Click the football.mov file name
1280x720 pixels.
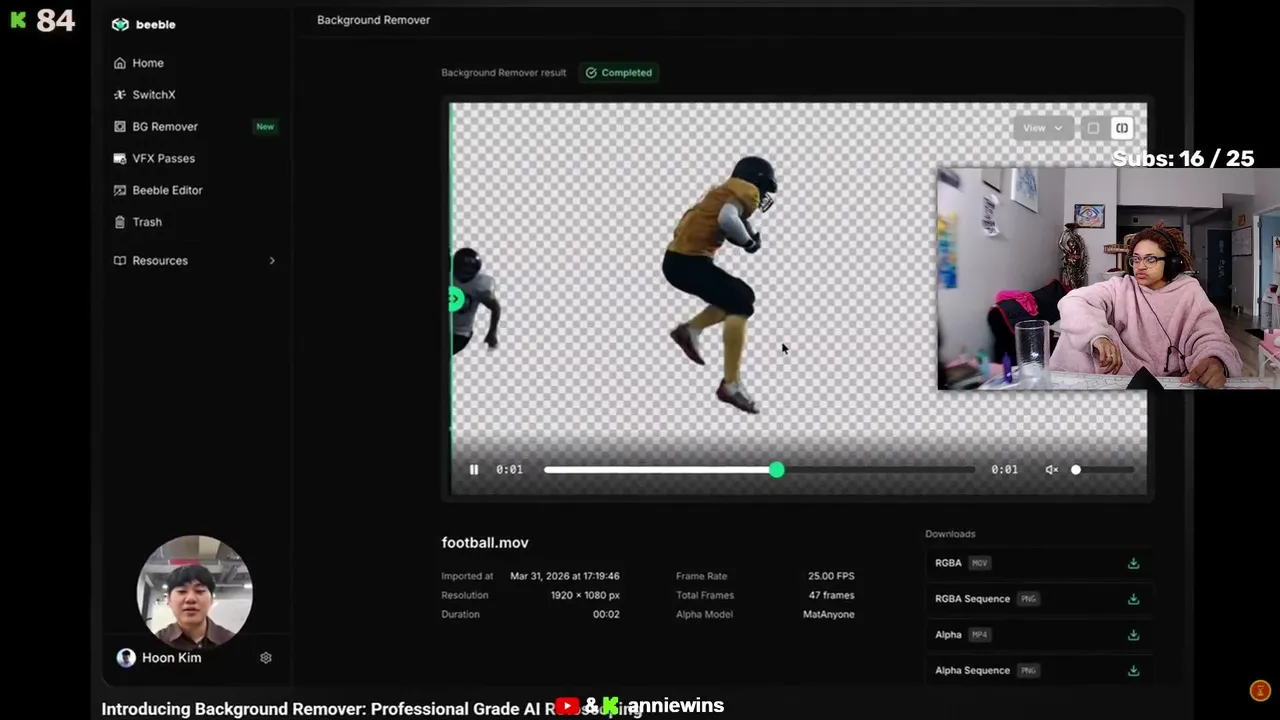tap(485, 543)
